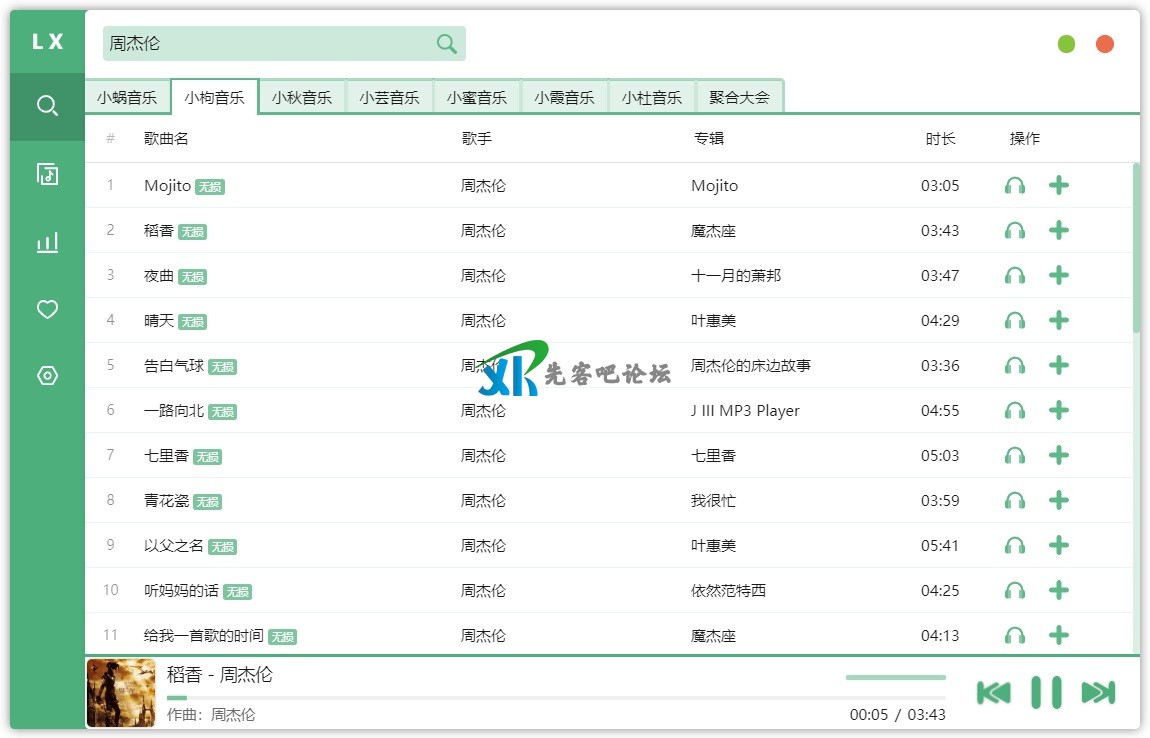Open the playlist icon in sidebar
This screenshot has height=738, width=1150.
pyautogui.click(x=47, y=174)
